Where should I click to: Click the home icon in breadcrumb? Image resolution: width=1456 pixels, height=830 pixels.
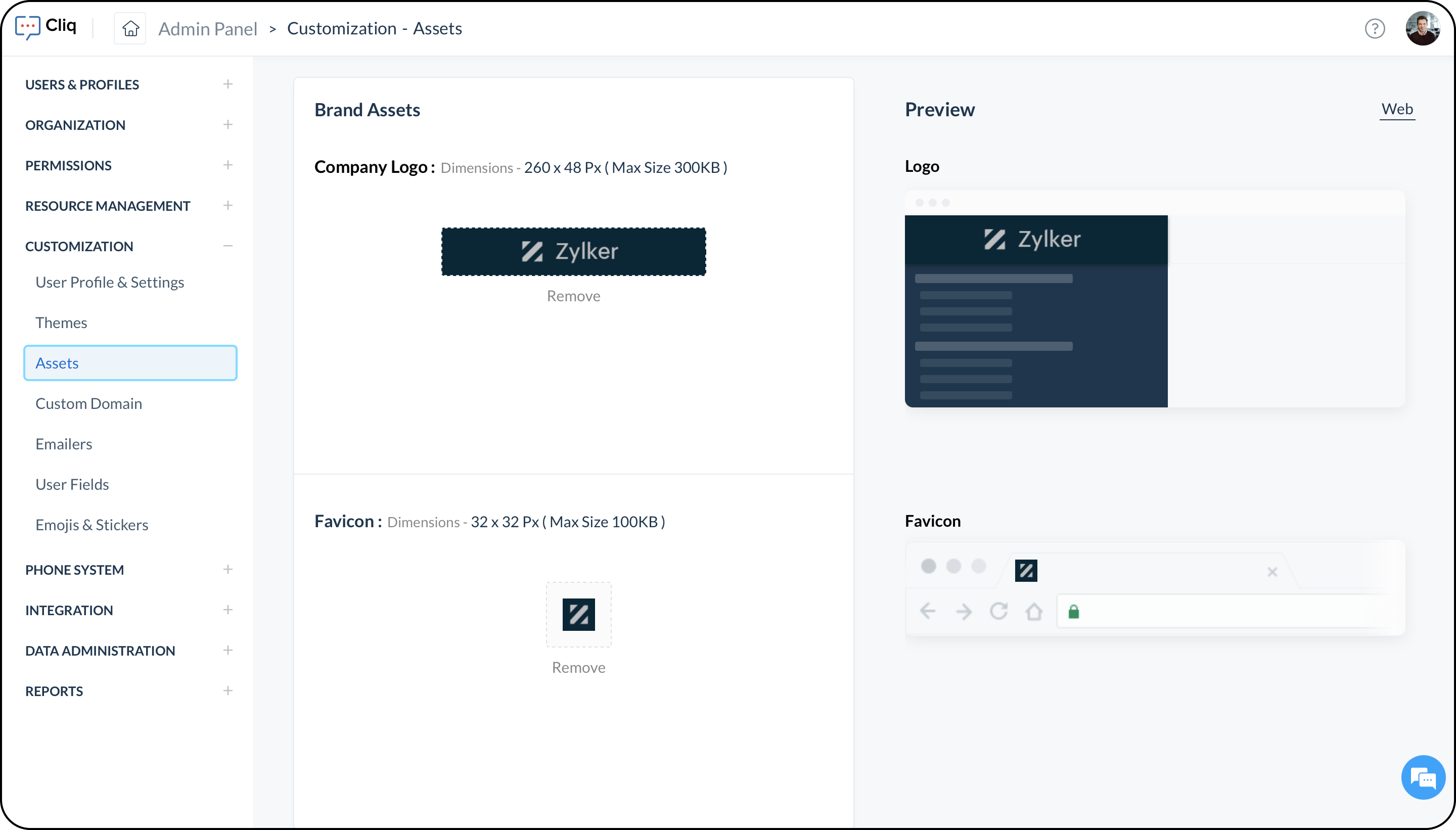(130, 28)
